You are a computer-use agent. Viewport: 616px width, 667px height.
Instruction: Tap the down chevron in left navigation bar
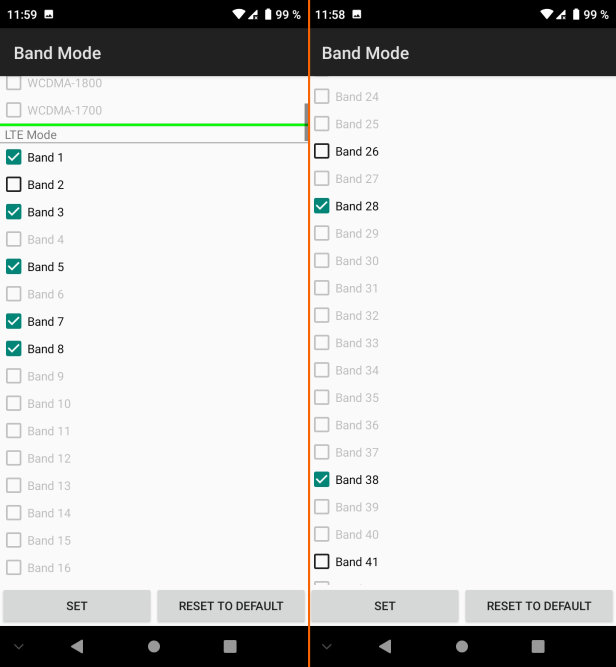coord(18,646)
